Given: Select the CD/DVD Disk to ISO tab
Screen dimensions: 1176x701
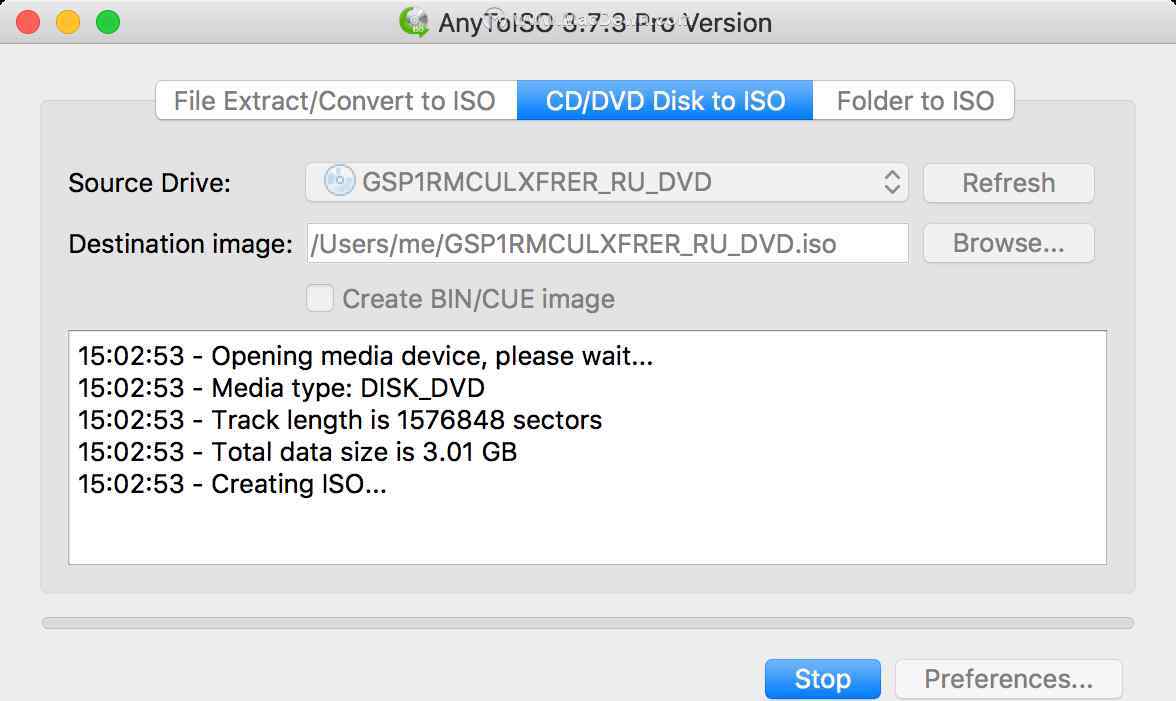Looking at the screenshot, I should coord(664,100).
